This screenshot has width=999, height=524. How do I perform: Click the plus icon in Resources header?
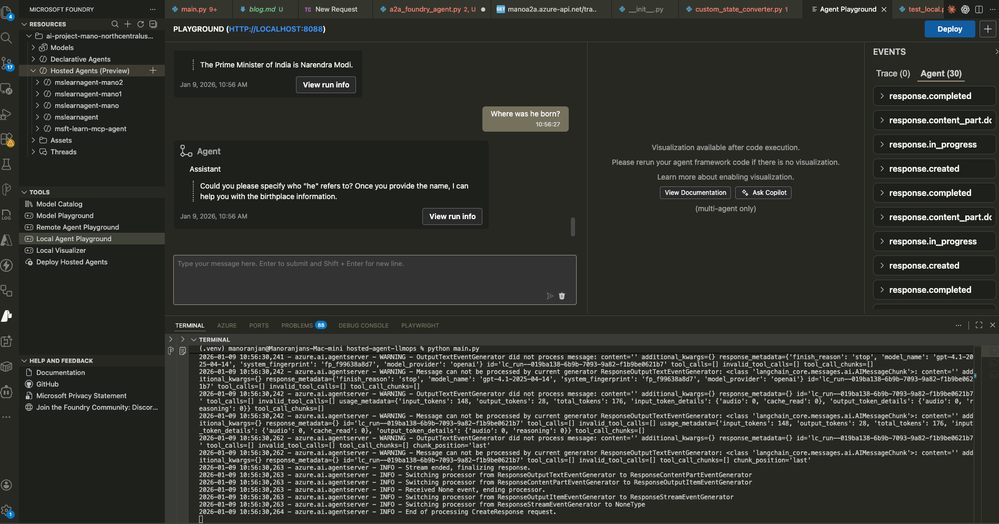click(128, 24)
